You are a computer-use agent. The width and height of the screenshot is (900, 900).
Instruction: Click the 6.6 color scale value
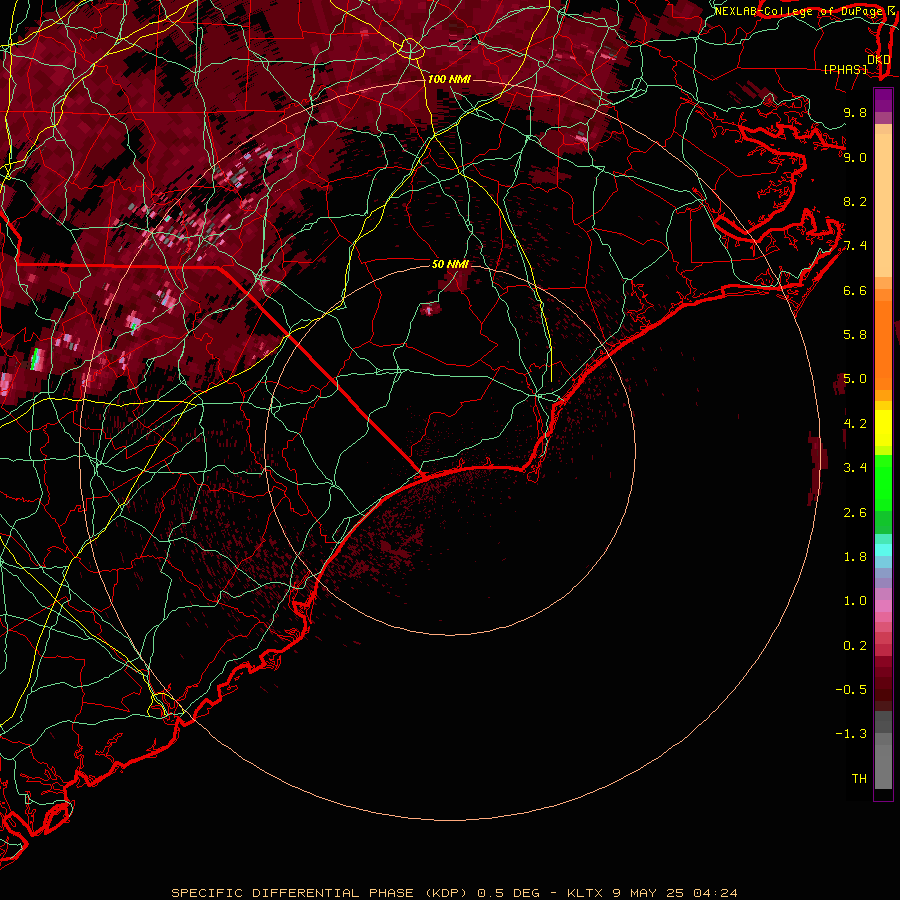point(855,290)
